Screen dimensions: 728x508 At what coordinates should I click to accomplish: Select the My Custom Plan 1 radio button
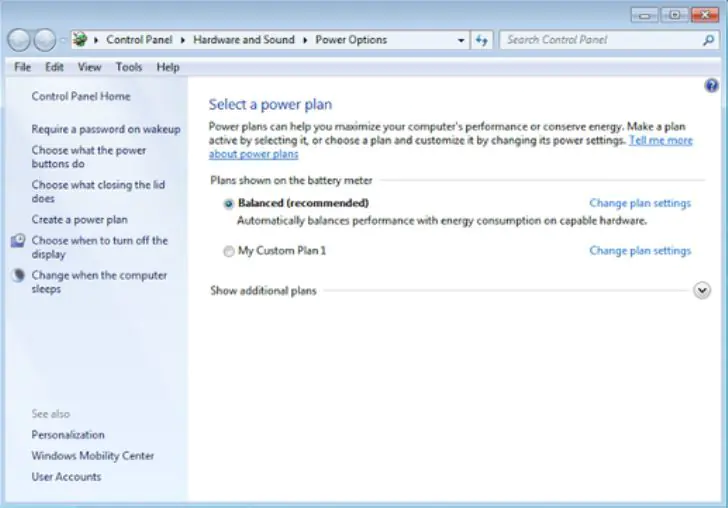[x=229, y=251]
